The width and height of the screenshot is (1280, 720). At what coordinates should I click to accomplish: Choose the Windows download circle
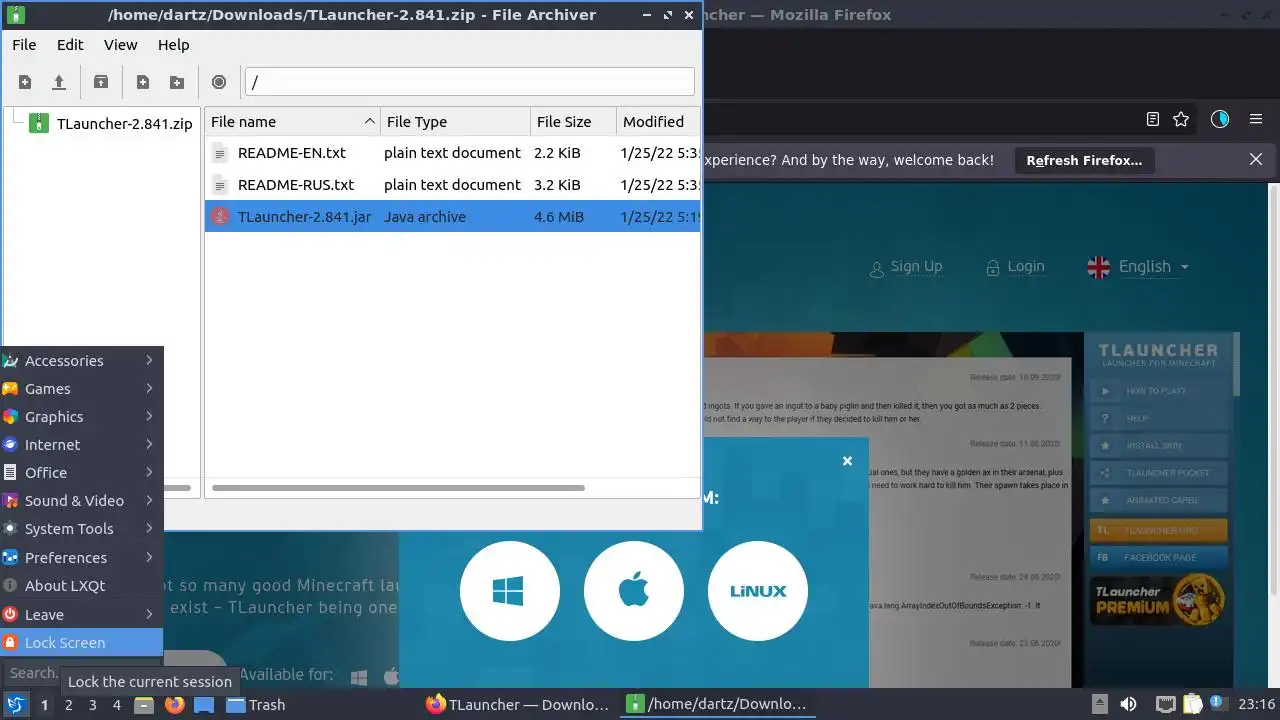point(509,591)
